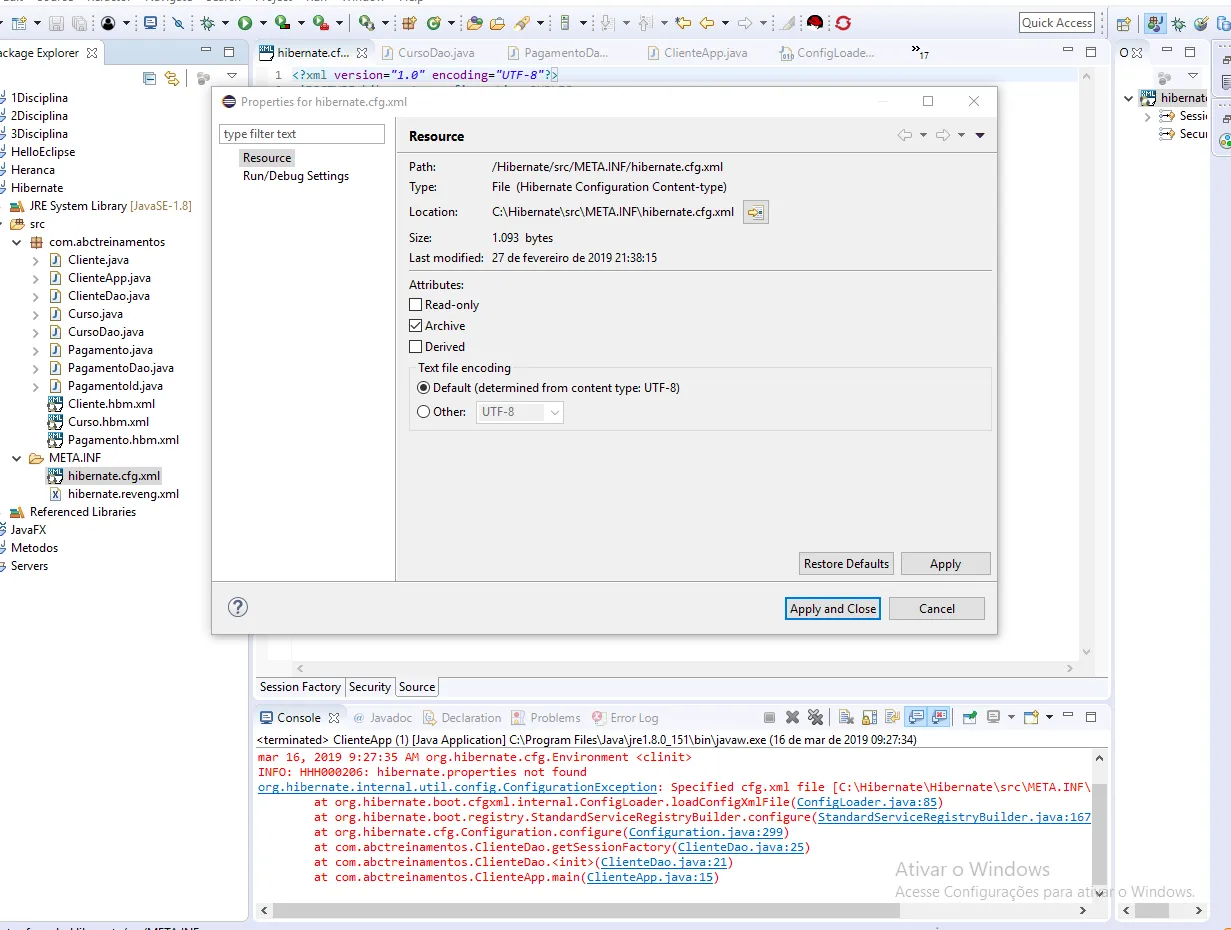1231x930 pixels.
Task: Open ClienteDao.java:25 link in stack trace
Action: tap(740, 847)
